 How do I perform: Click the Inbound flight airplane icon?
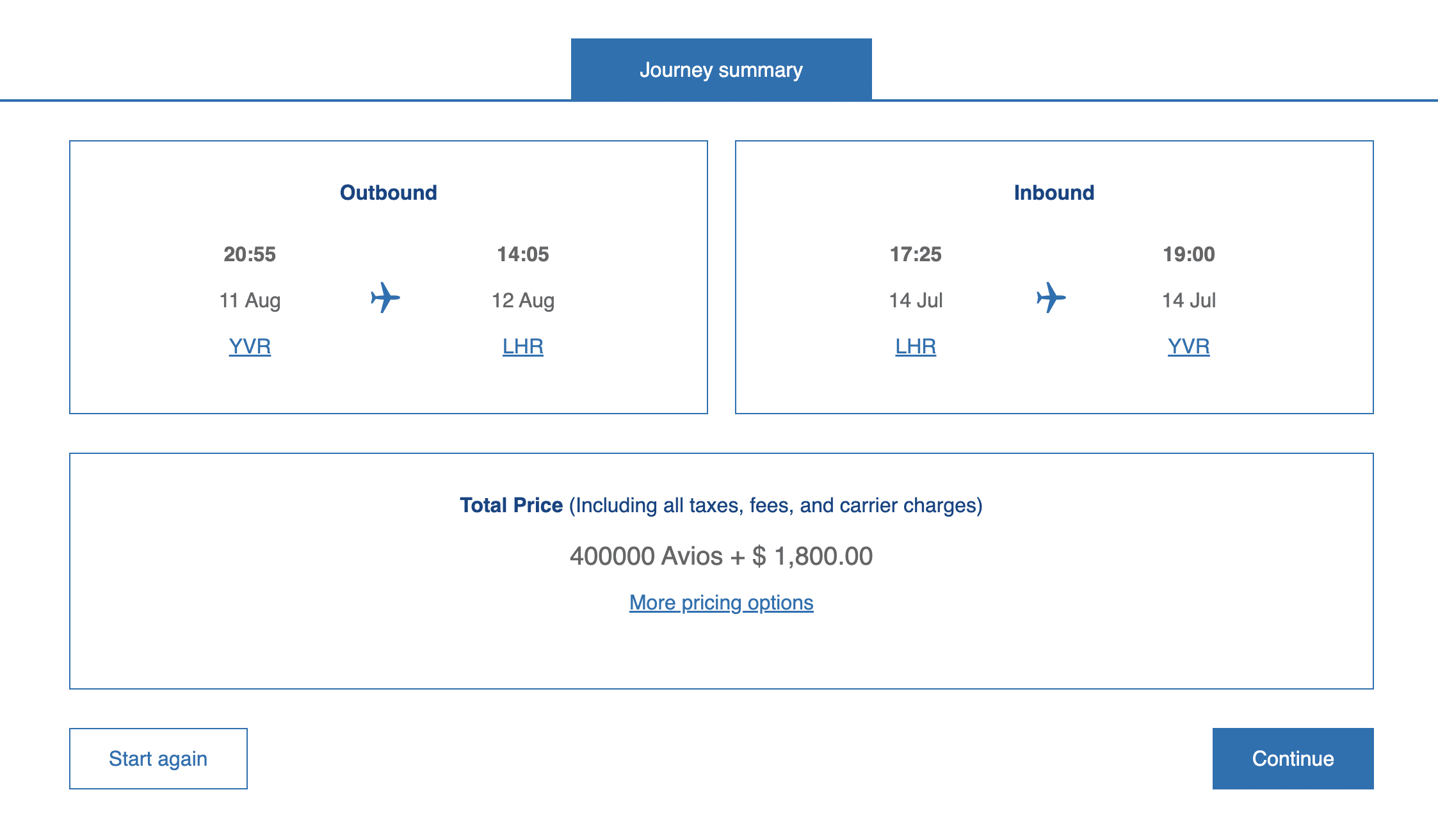pyautogui.click(x=1051, y=298)
